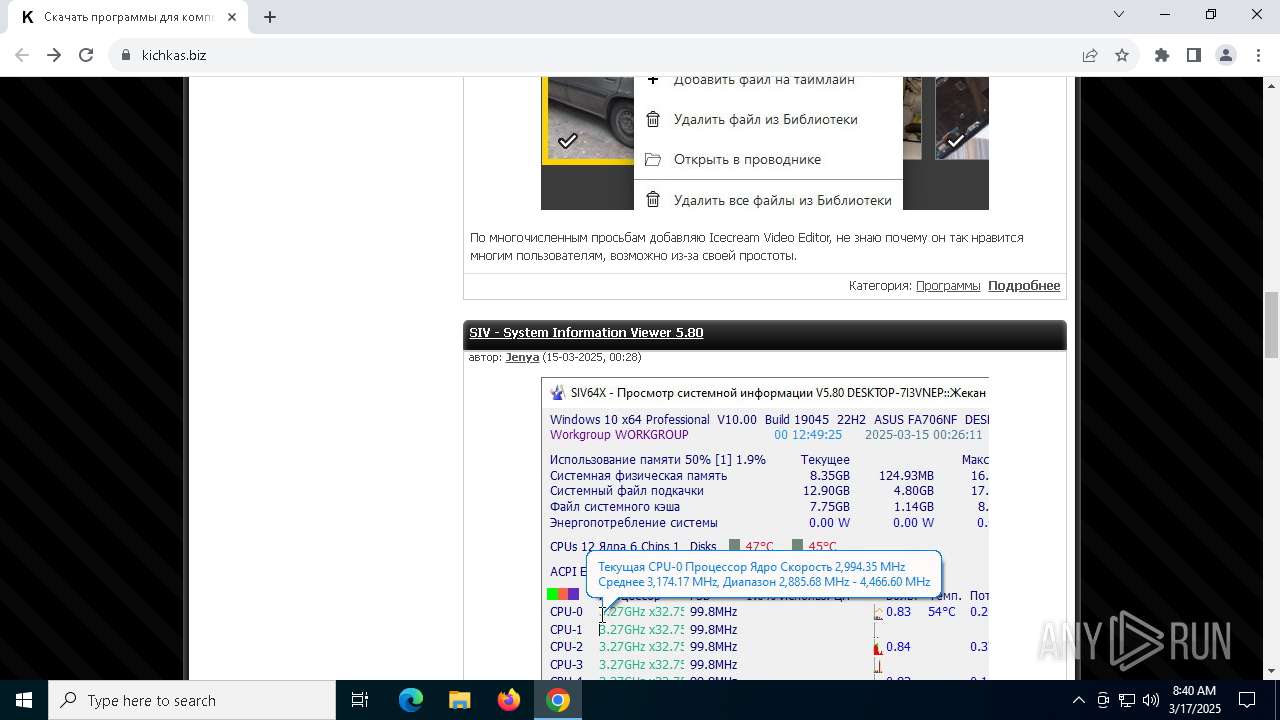Click the post date "(15-03-2025, 00:28)"
Image resolution: width=1280 pixels, height=720 pixels.
592,357
